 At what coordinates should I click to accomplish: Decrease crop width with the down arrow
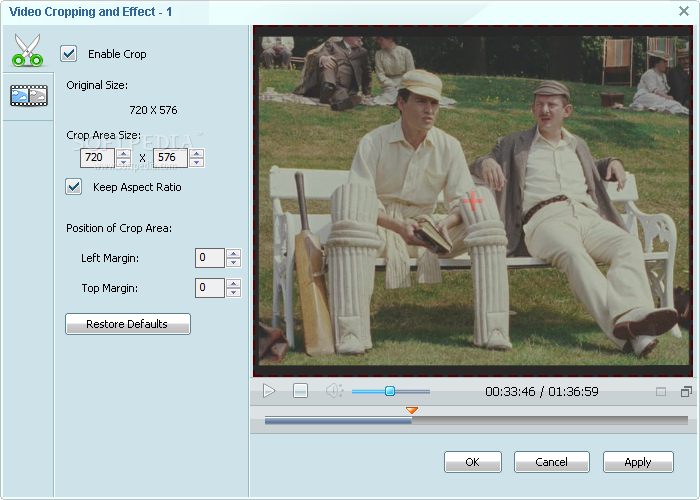[x=123, y=162]
